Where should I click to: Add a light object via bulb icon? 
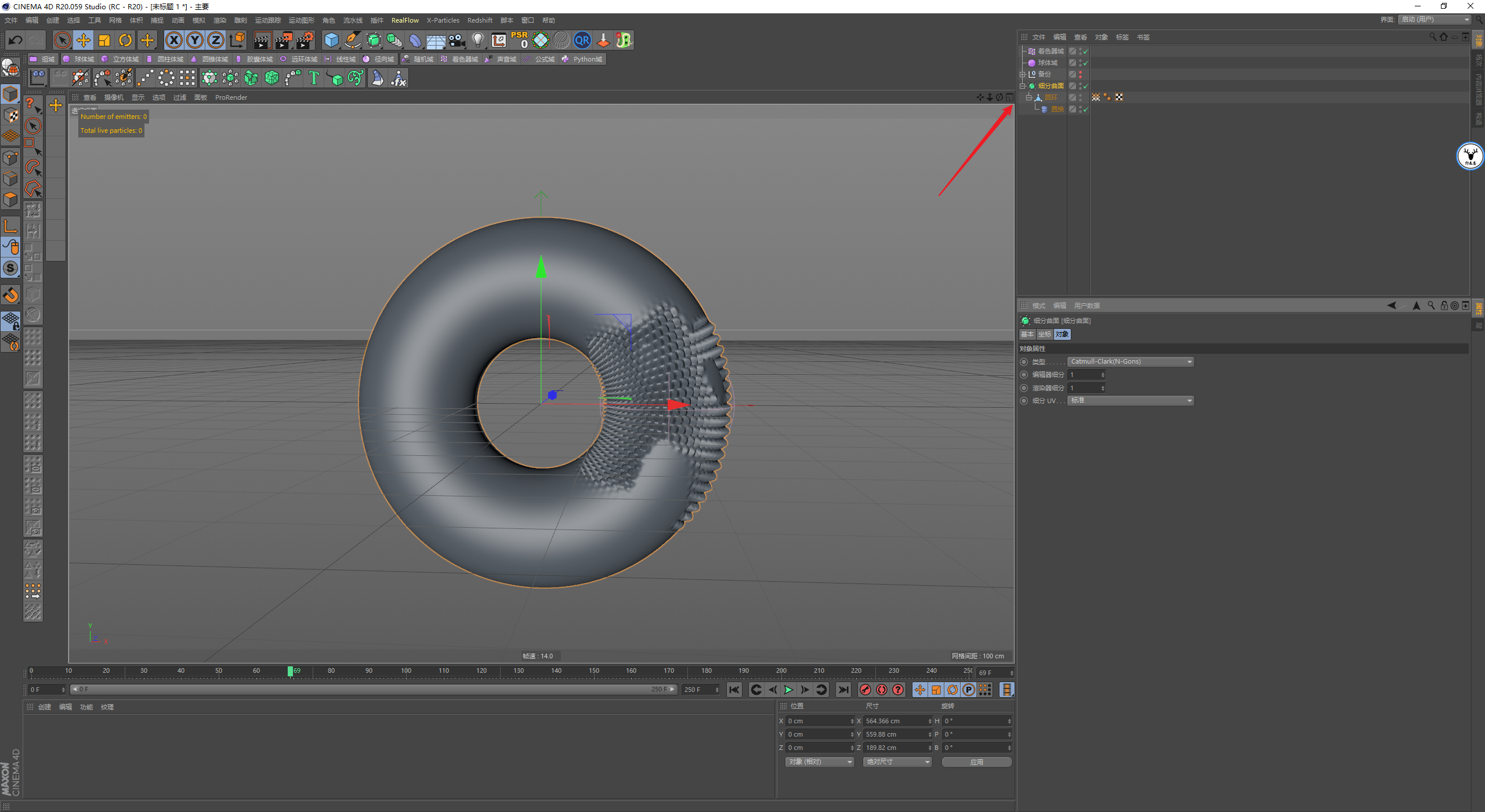click(x=477, y=40)
